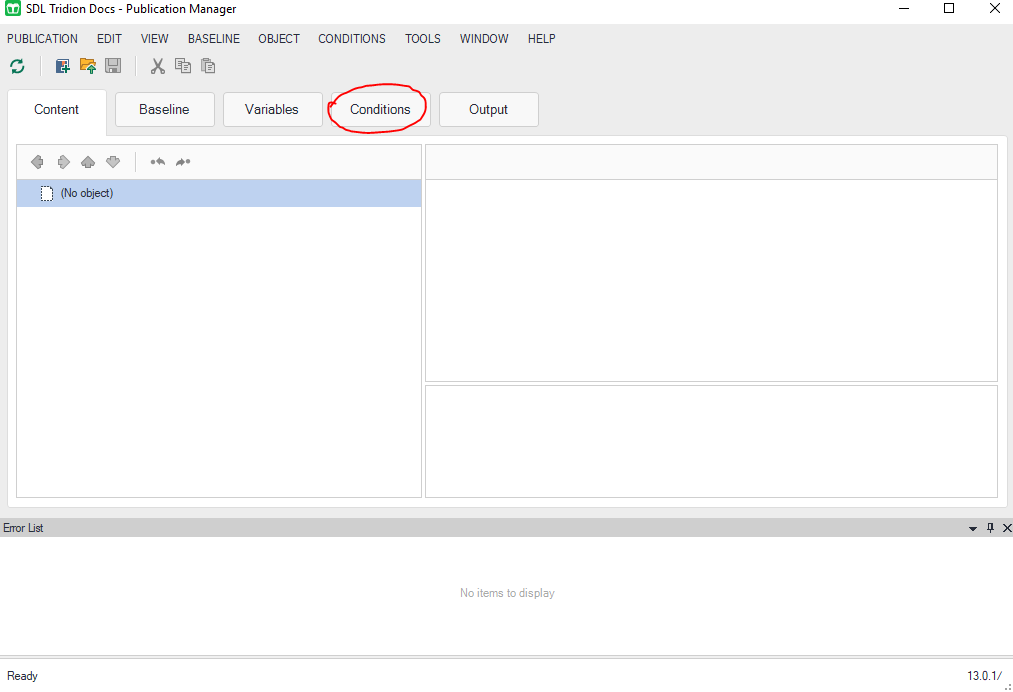The image size is (1013, 692).
Task: Click the undo arrow in content toolbar
Action: click(158, 162)
